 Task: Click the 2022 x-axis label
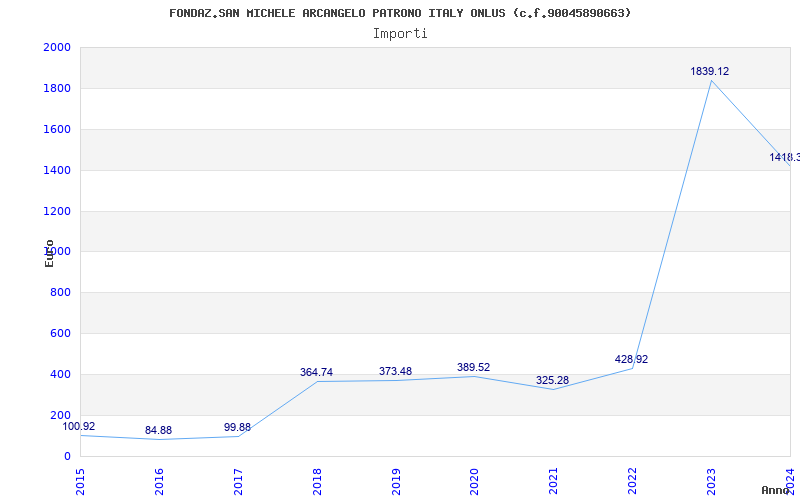coord(632,481)
